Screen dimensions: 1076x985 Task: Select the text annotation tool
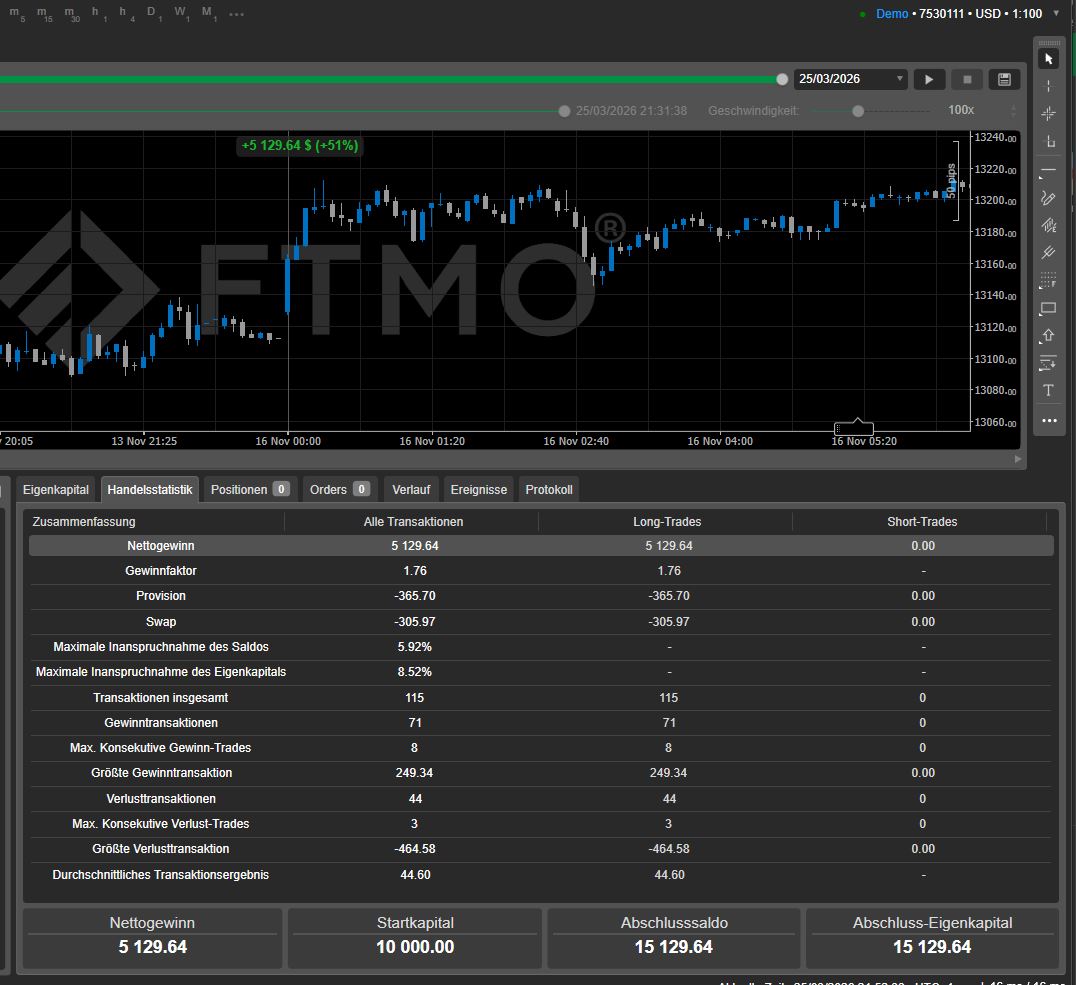[x=1049, y=390]
